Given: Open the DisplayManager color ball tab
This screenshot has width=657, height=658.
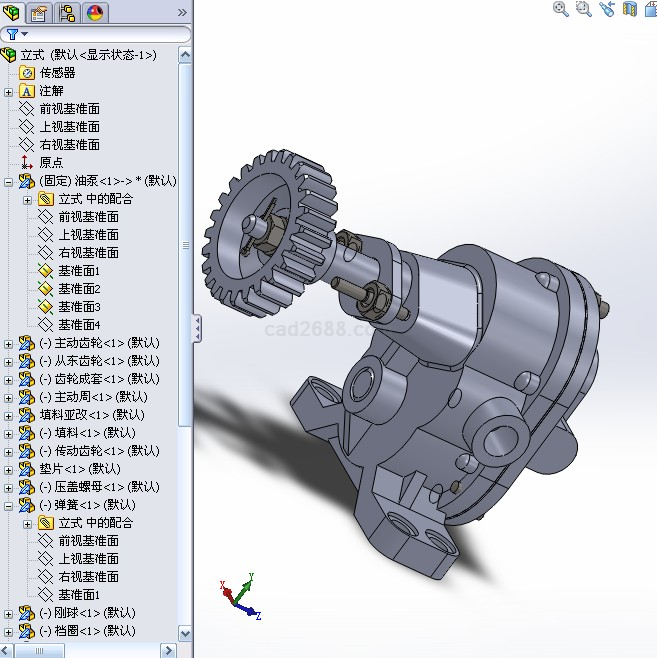Looking at the screenshot, I should coord(95,13).
